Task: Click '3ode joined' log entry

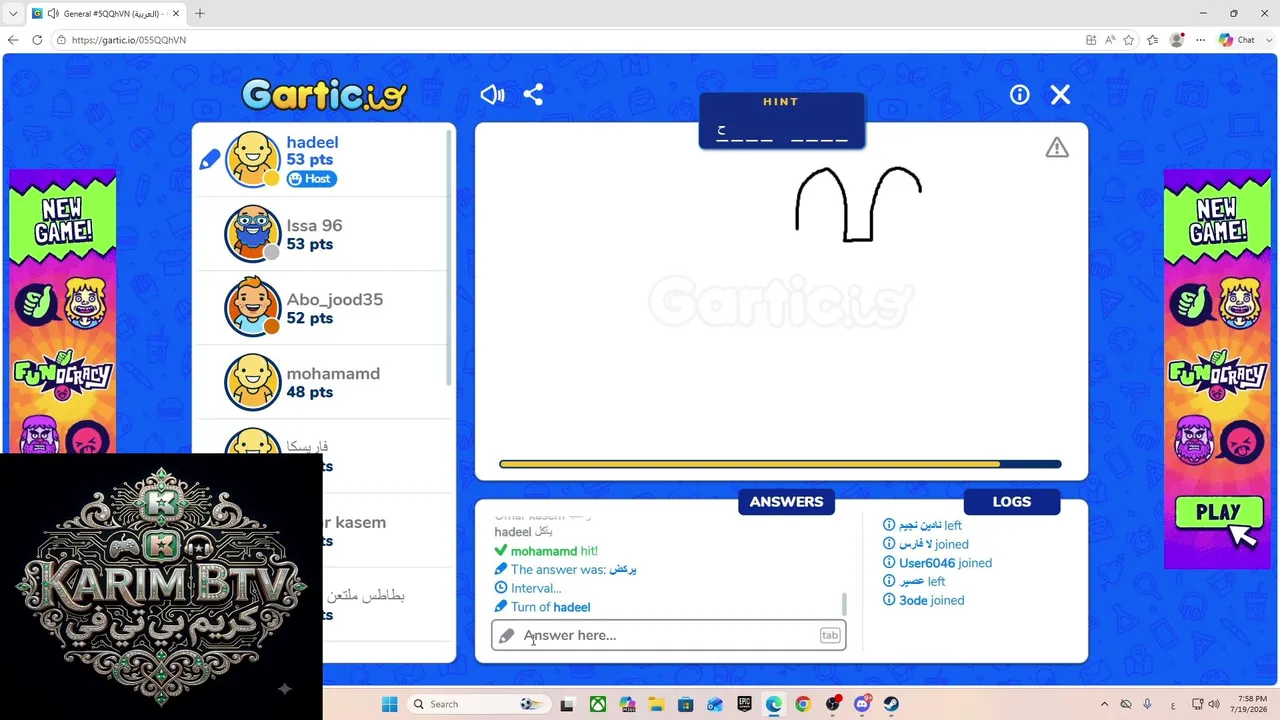Action: (x=931, y=600)
